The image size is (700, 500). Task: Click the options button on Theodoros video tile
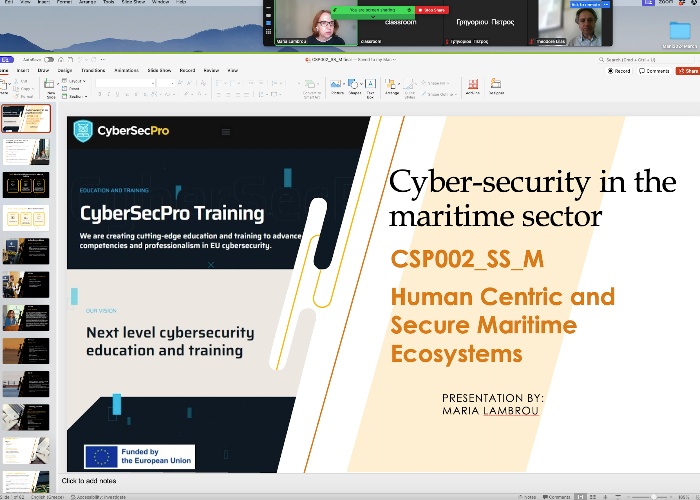[606, 4]
